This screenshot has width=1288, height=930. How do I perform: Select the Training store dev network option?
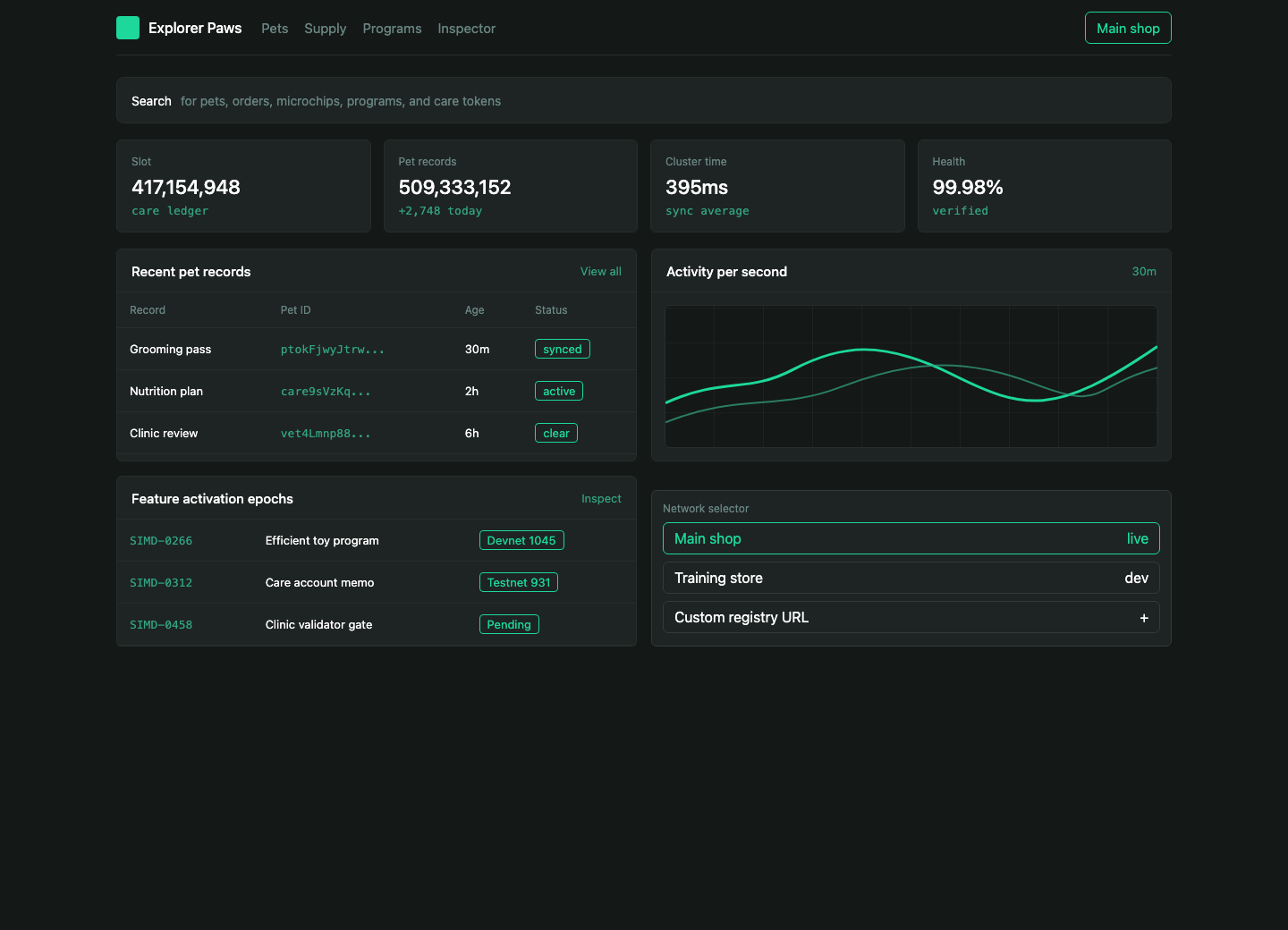911,578
